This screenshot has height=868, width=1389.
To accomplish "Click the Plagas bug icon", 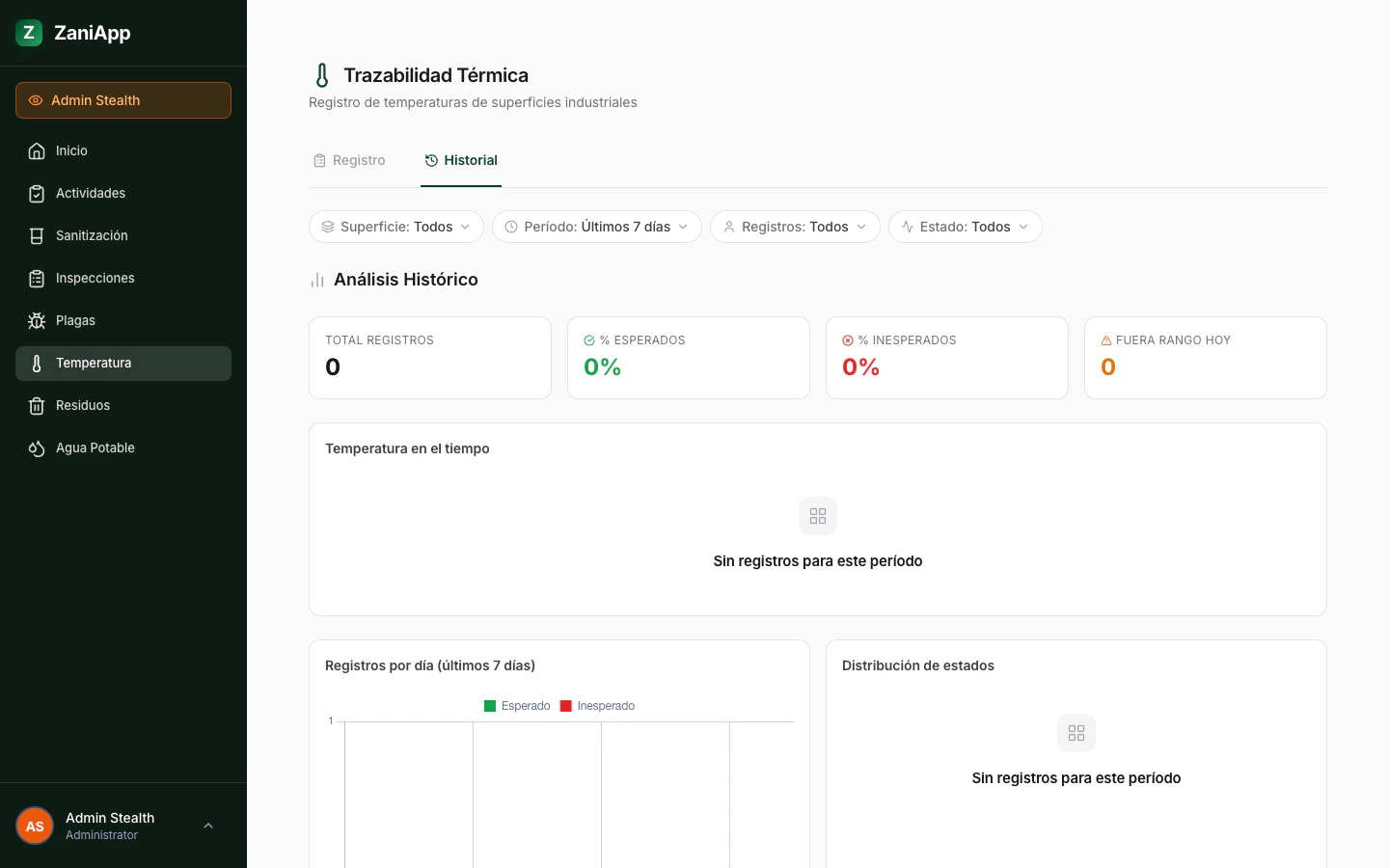I will tap(37, 321).
